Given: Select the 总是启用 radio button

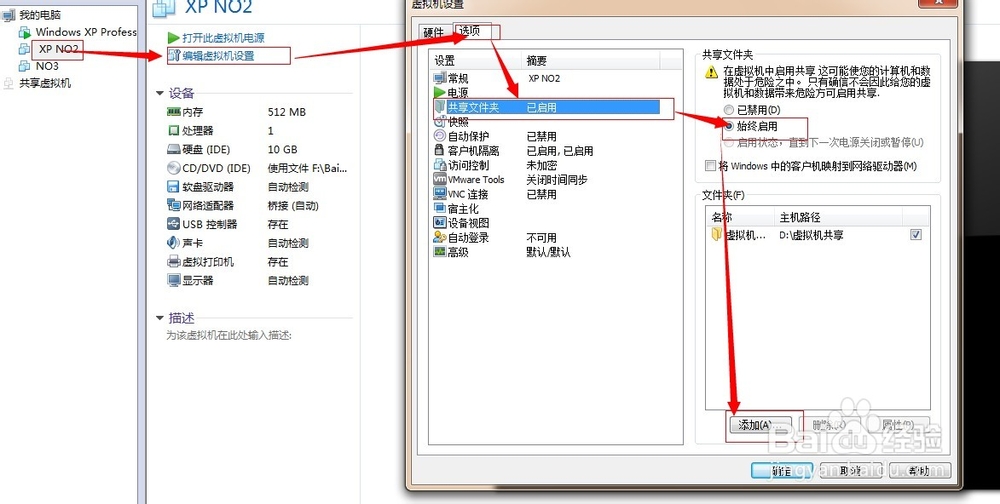Looking at the screenshot, I should pyautogui.click(x=729, y=126).
